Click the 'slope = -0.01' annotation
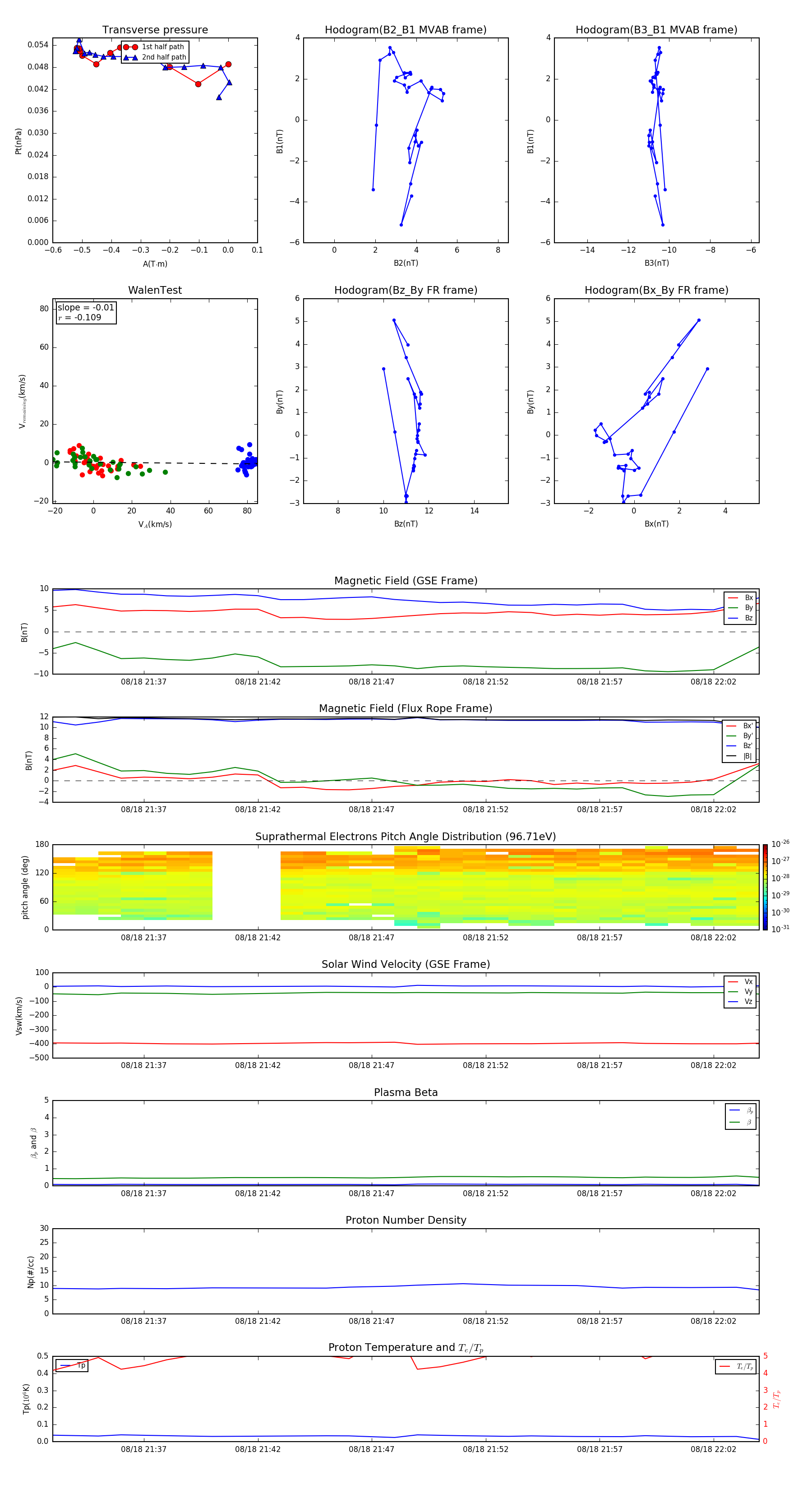Image resolution: width=812 pixels, height=1489 pixels. [x=86, y=308]
